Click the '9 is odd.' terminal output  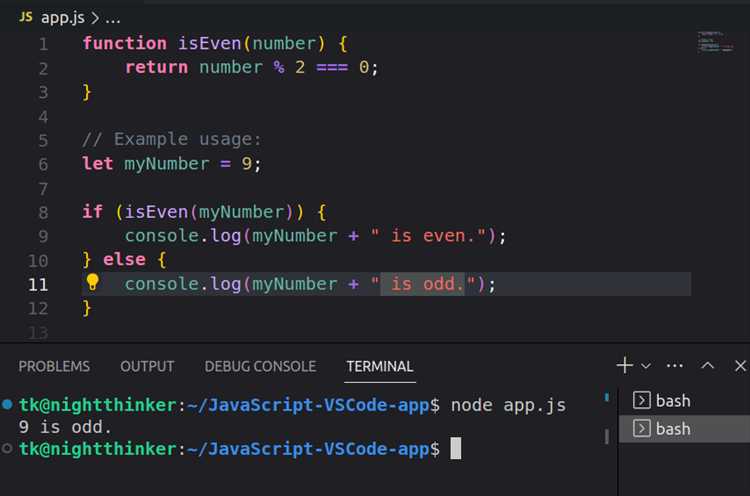click(65, 427)
